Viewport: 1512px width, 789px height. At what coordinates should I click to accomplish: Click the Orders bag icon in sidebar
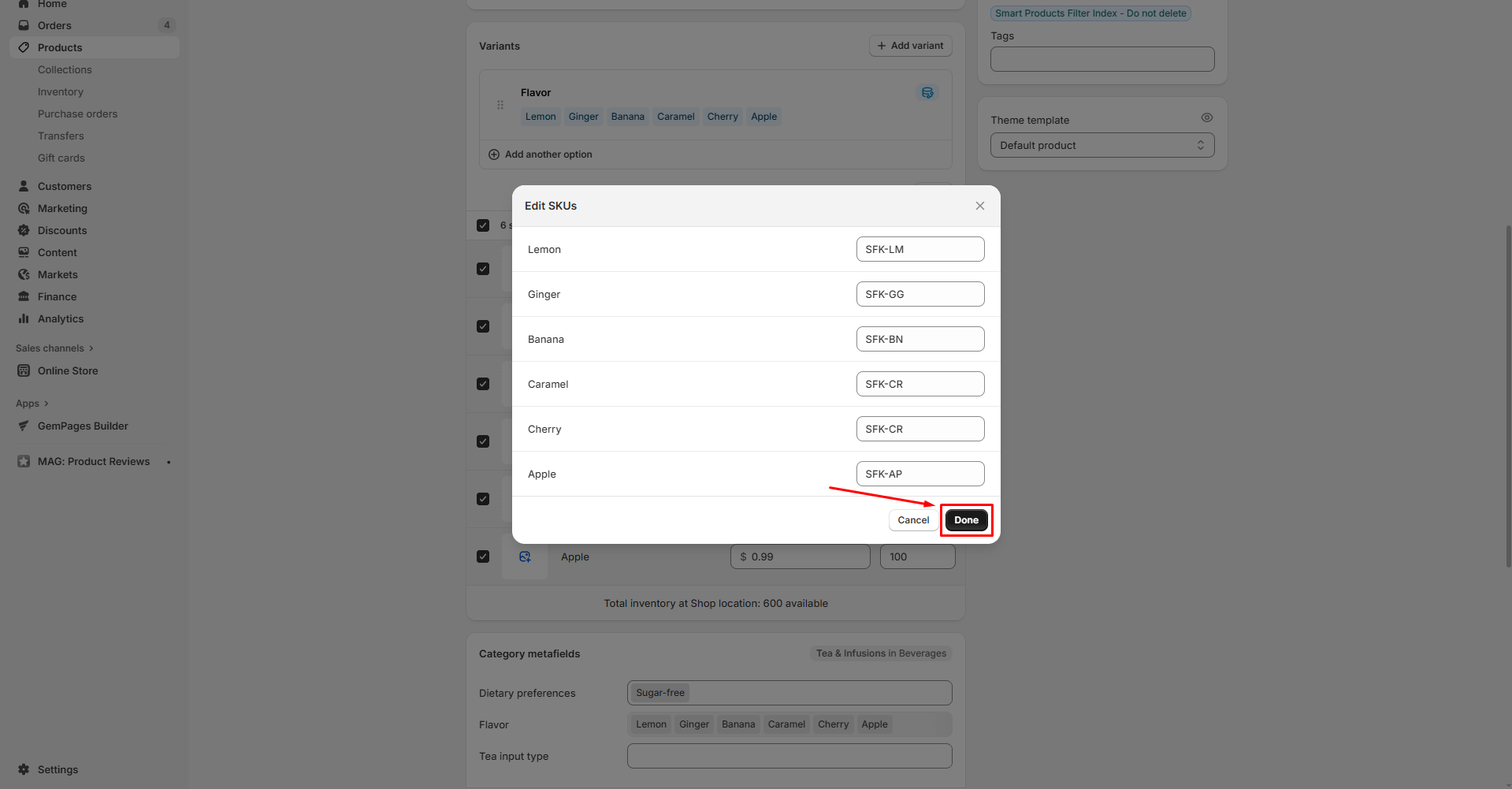coord(24,25)
